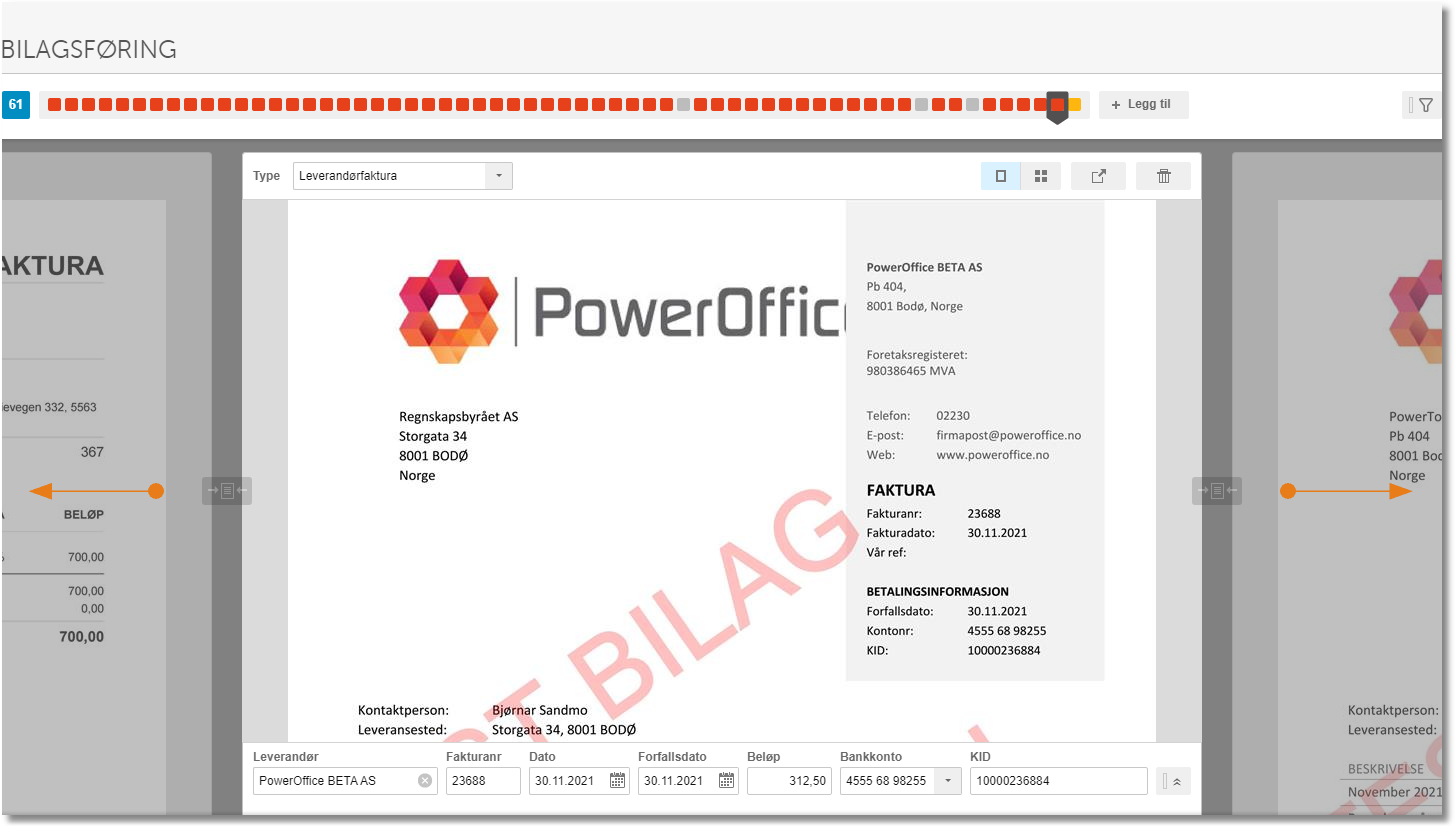1456x829 pixels.
Task: Click PowerOffice BETA AS sender name in invoice
Action: (925, 267)
